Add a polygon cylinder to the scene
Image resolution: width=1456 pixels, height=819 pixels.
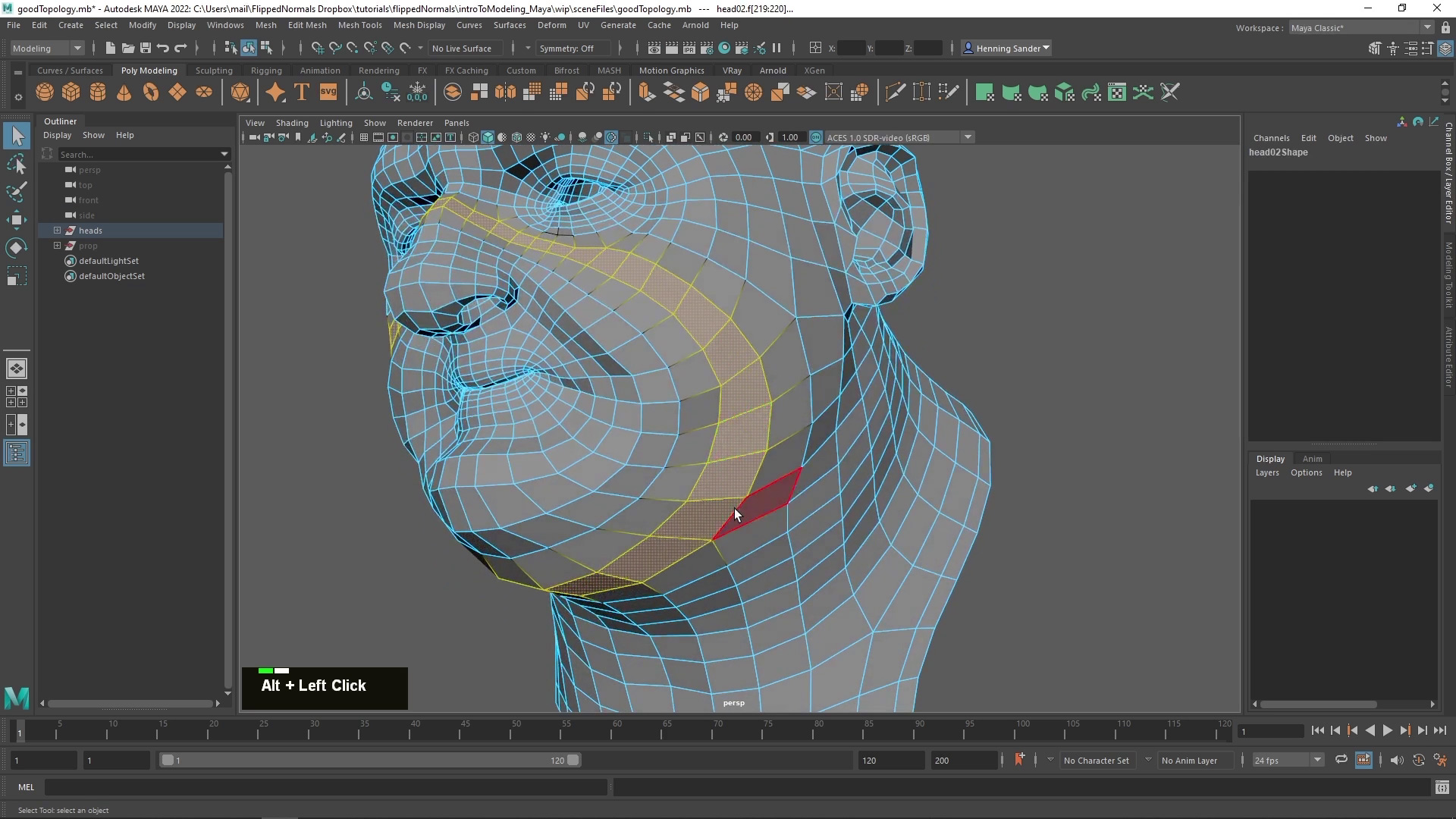[97, 92]
